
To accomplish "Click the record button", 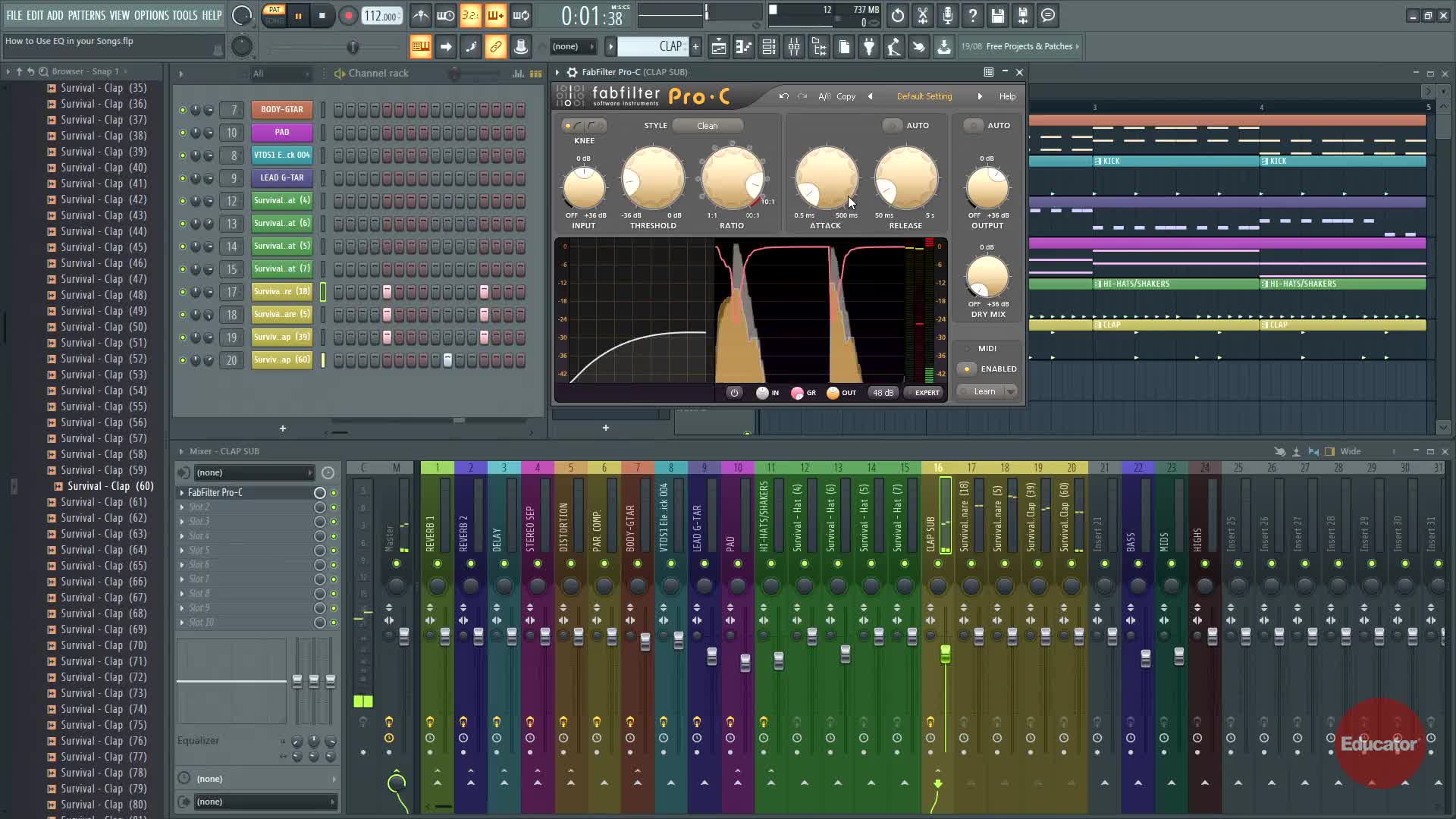I will tap(348, 16).
